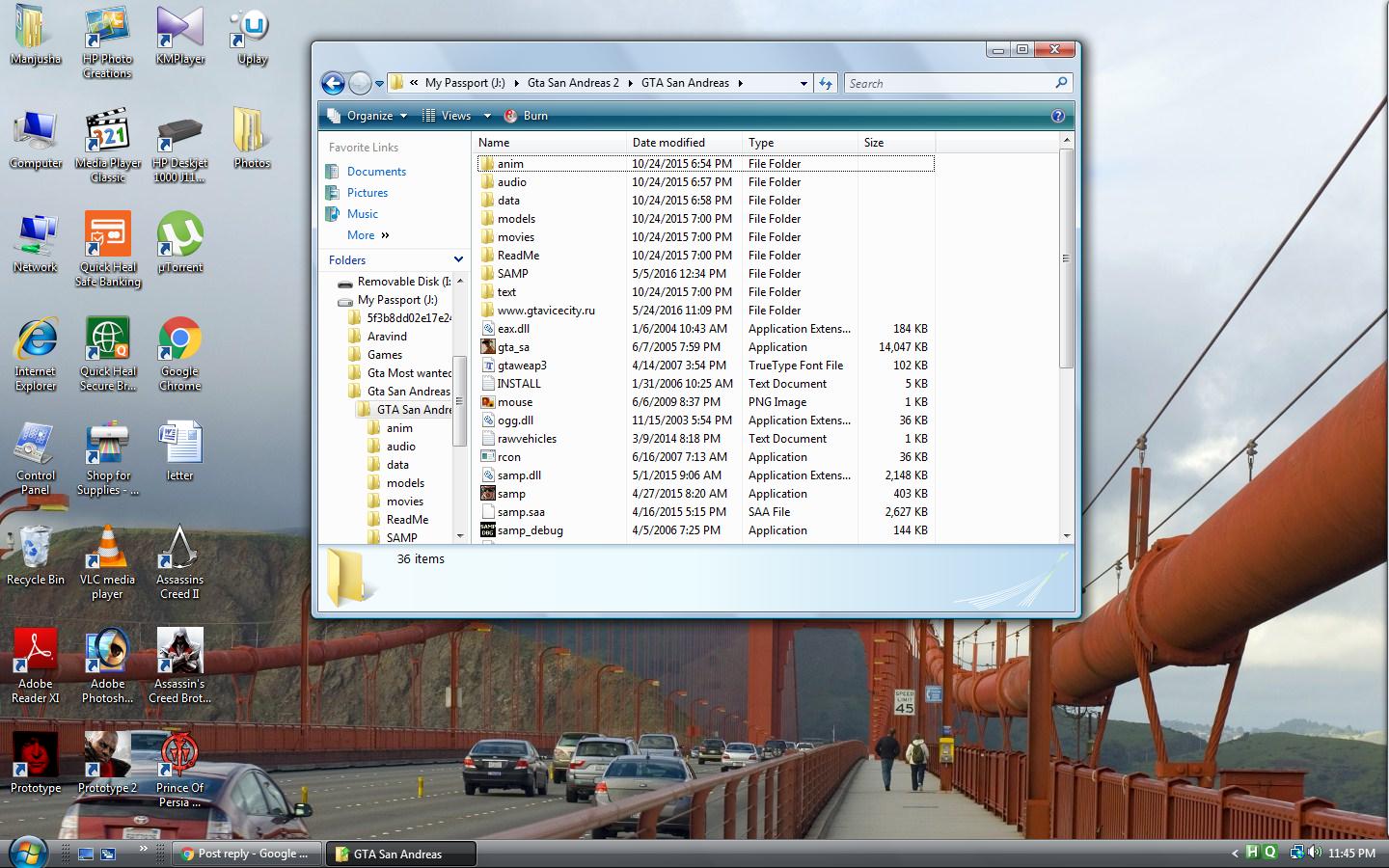Select Gta Most wanted tree folder
Screen dimensions: 1389x868
[399, 373]
